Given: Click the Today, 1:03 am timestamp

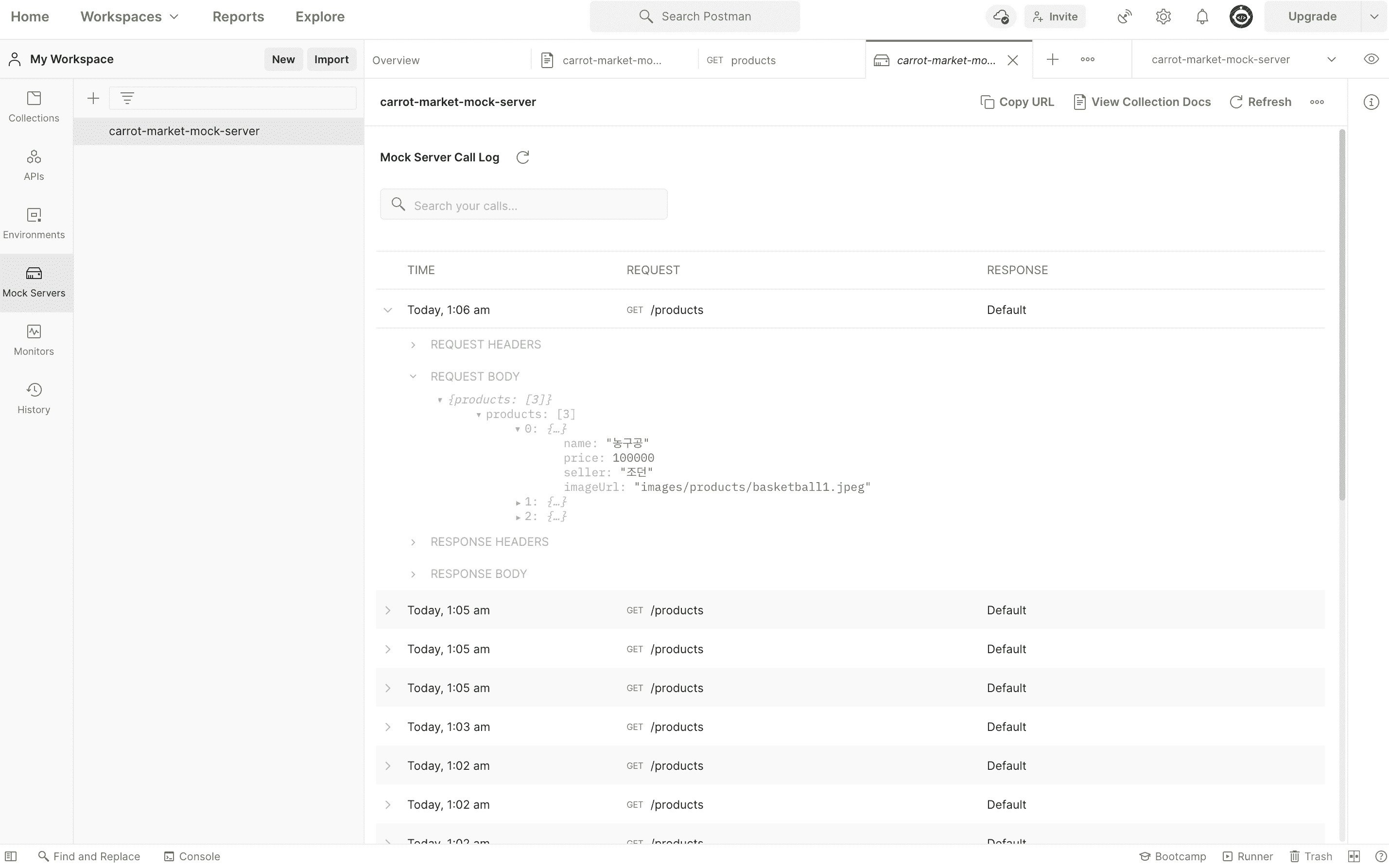Looking at the screenshot, I should 449,727.
